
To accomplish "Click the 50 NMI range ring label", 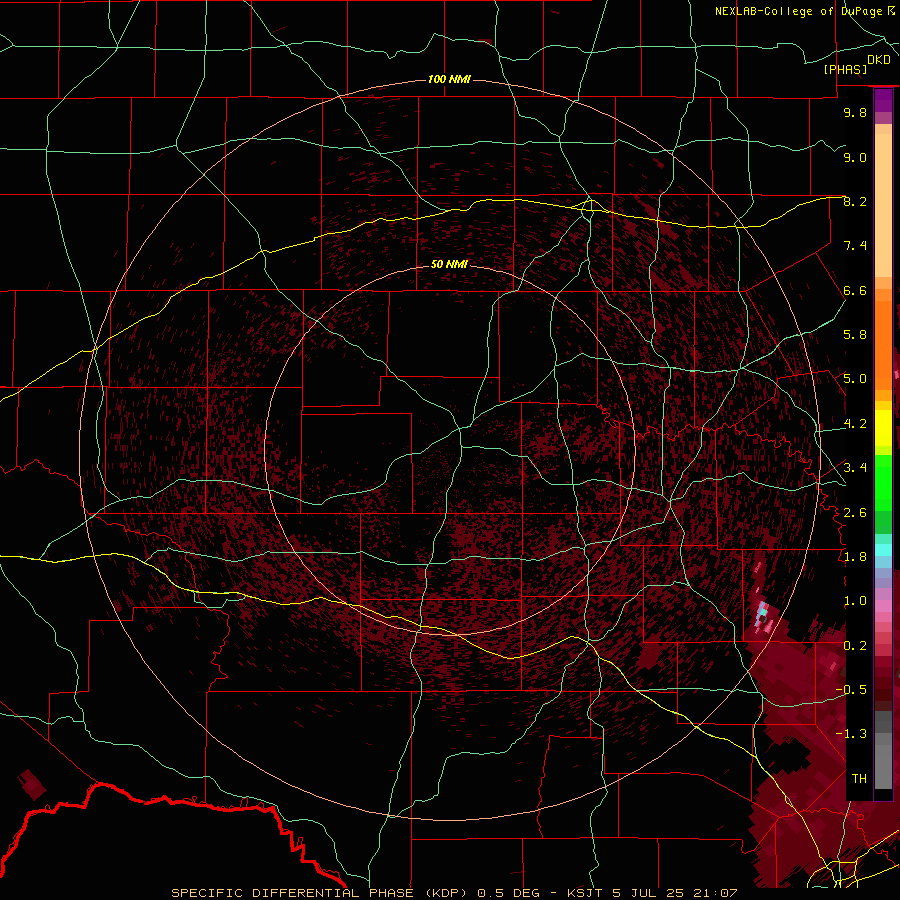I will point(449,264).
